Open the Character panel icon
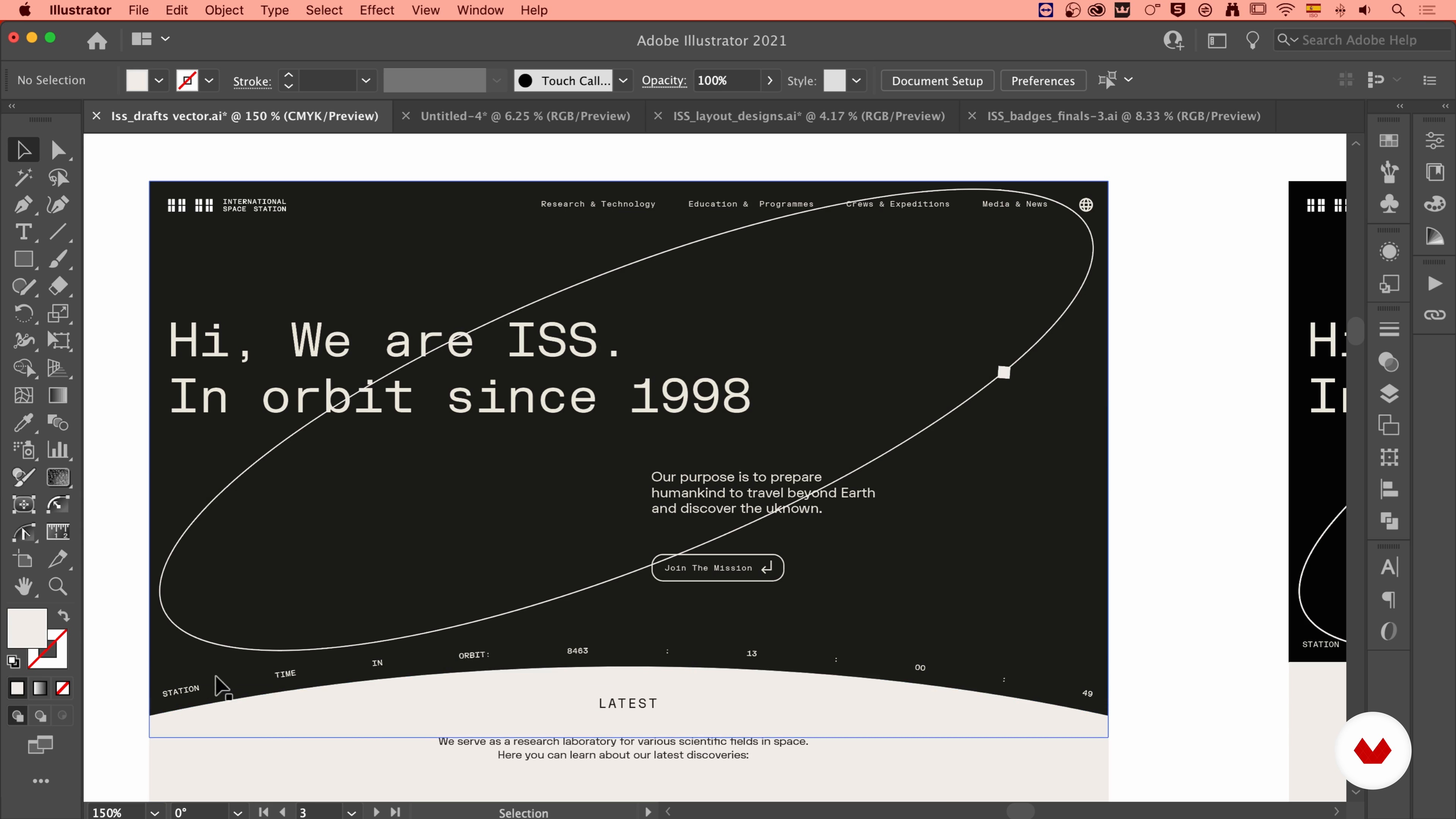Screen dimensions: 1456x819 1389,567
